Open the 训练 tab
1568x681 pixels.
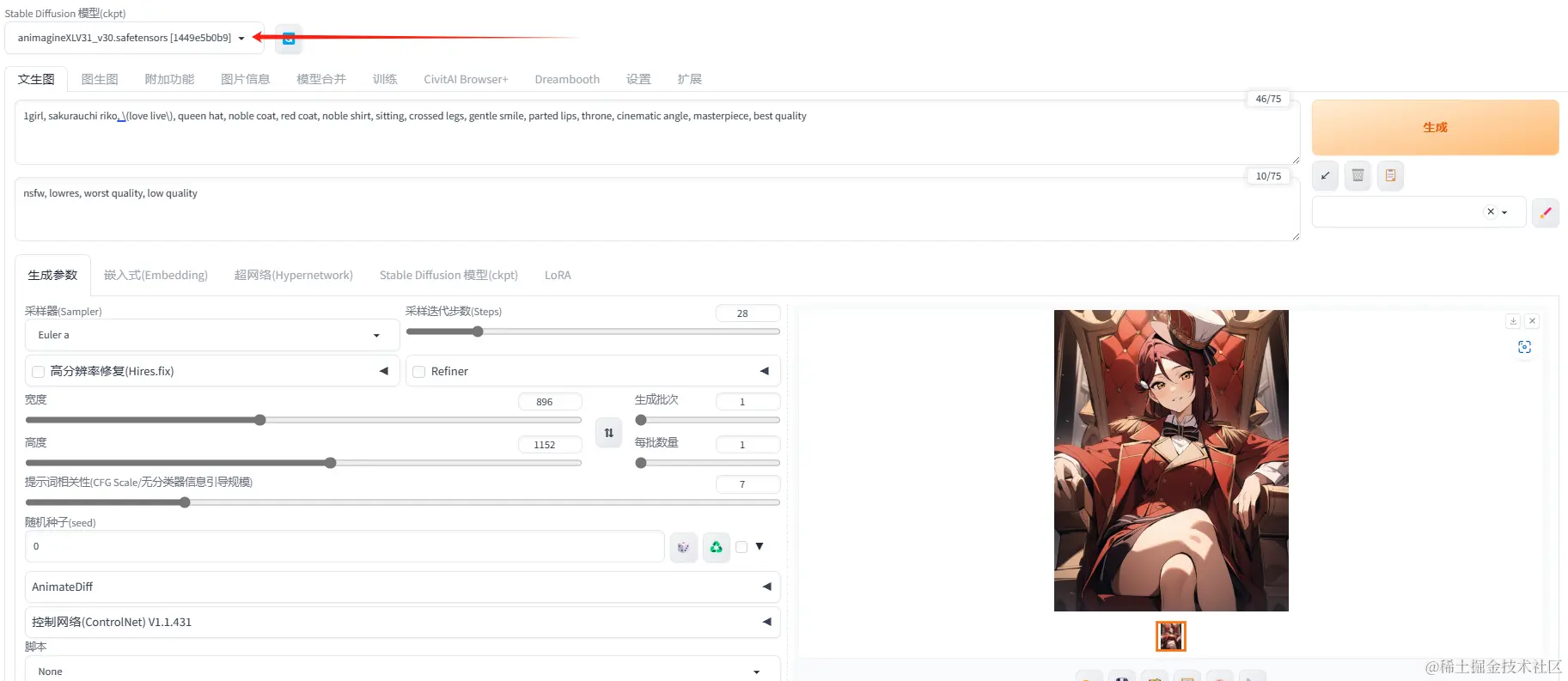[x=385, y=79]
